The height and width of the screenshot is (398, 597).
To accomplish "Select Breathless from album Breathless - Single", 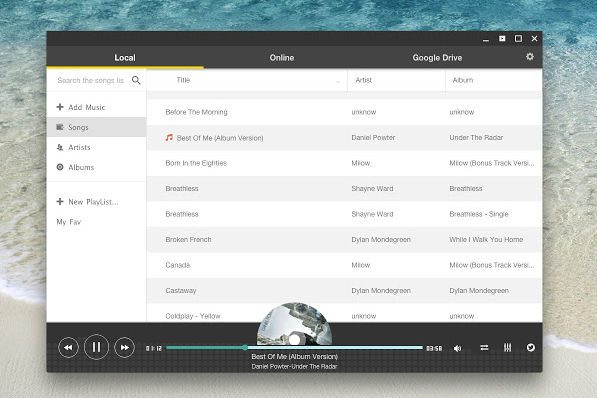I will click(344, 214).
